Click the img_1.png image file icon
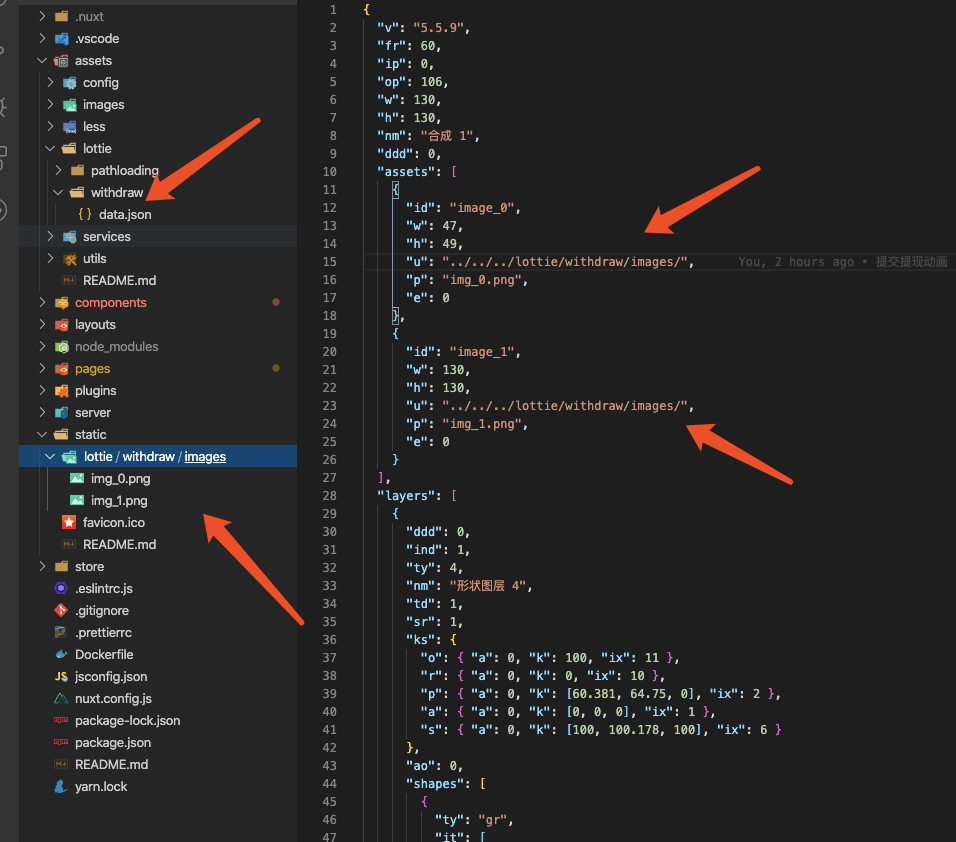 tap(77, 500)
